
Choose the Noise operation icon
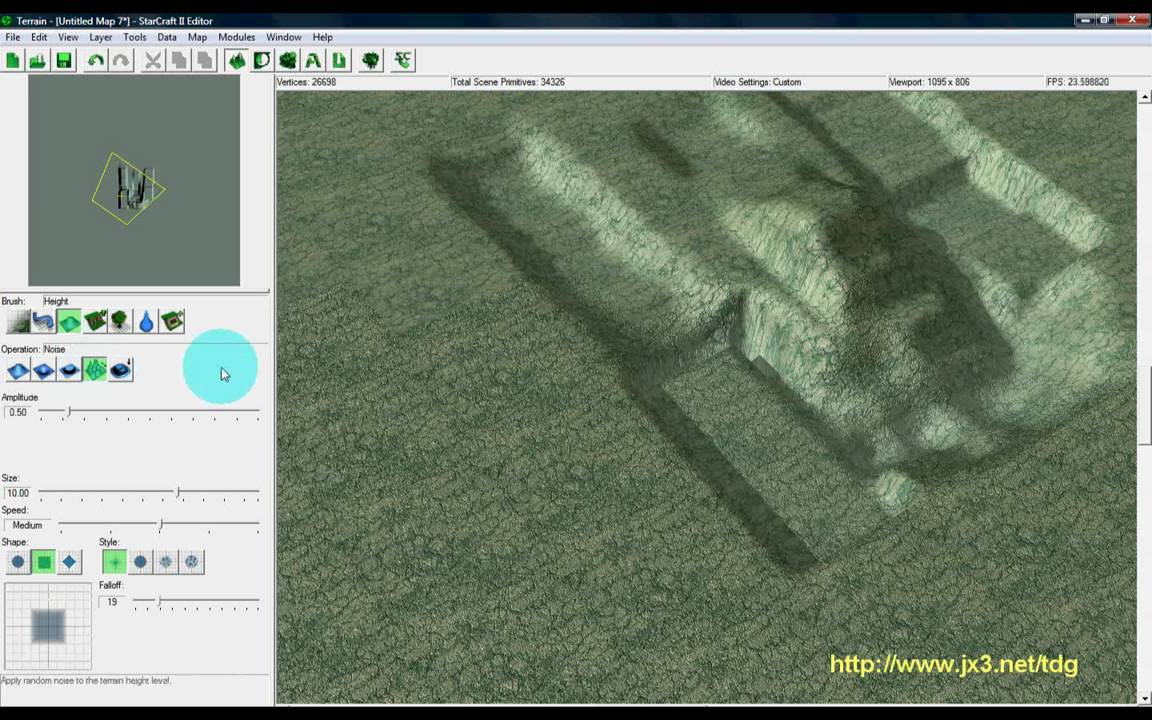95,370
